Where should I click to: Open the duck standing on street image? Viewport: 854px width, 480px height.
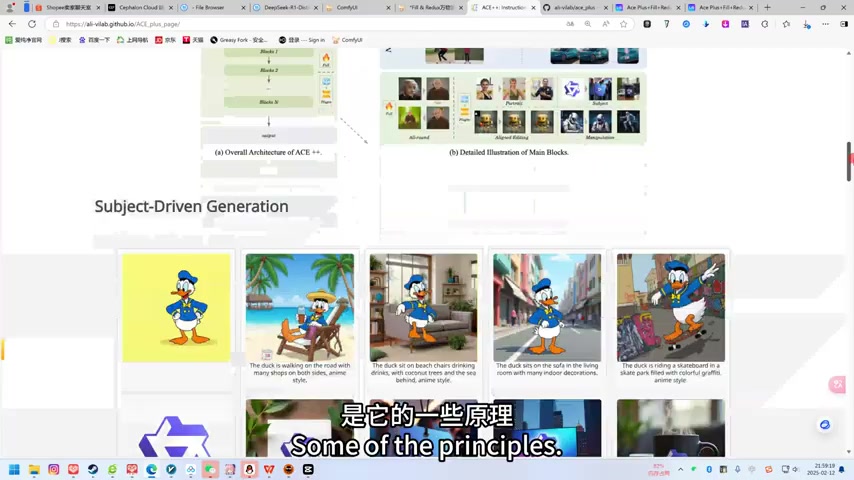tap(547, 307)
